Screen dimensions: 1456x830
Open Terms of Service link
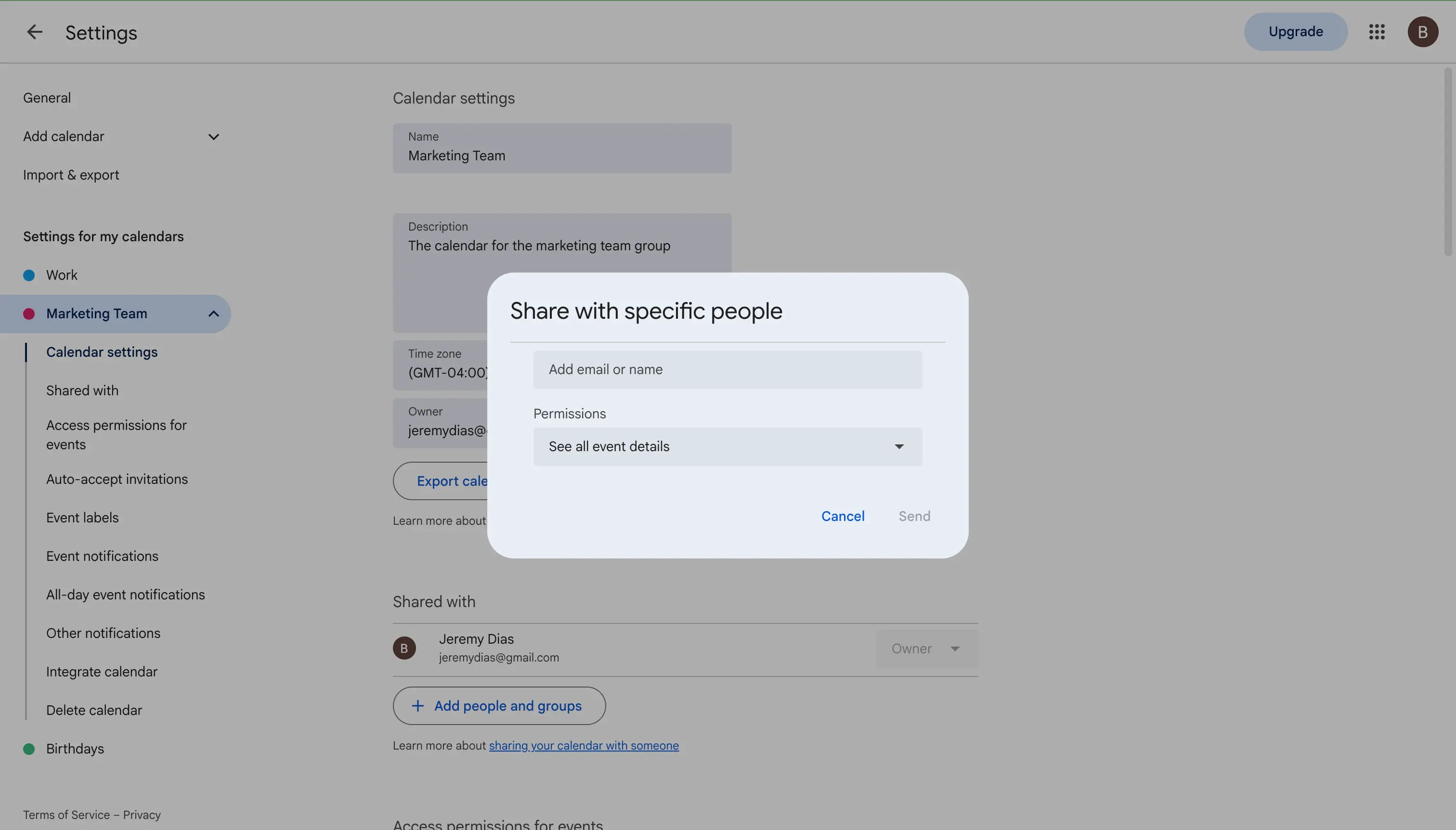[x=66, y=815]
